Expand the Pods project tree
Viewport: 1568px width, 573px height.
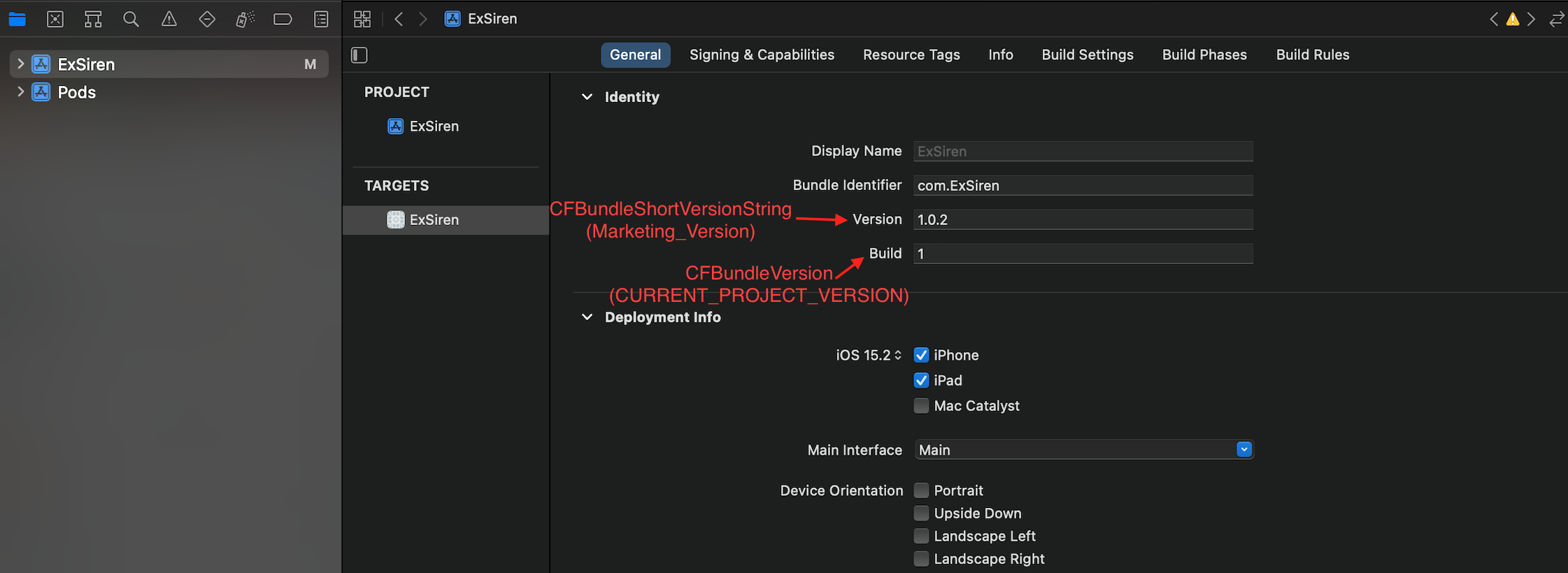20,92
